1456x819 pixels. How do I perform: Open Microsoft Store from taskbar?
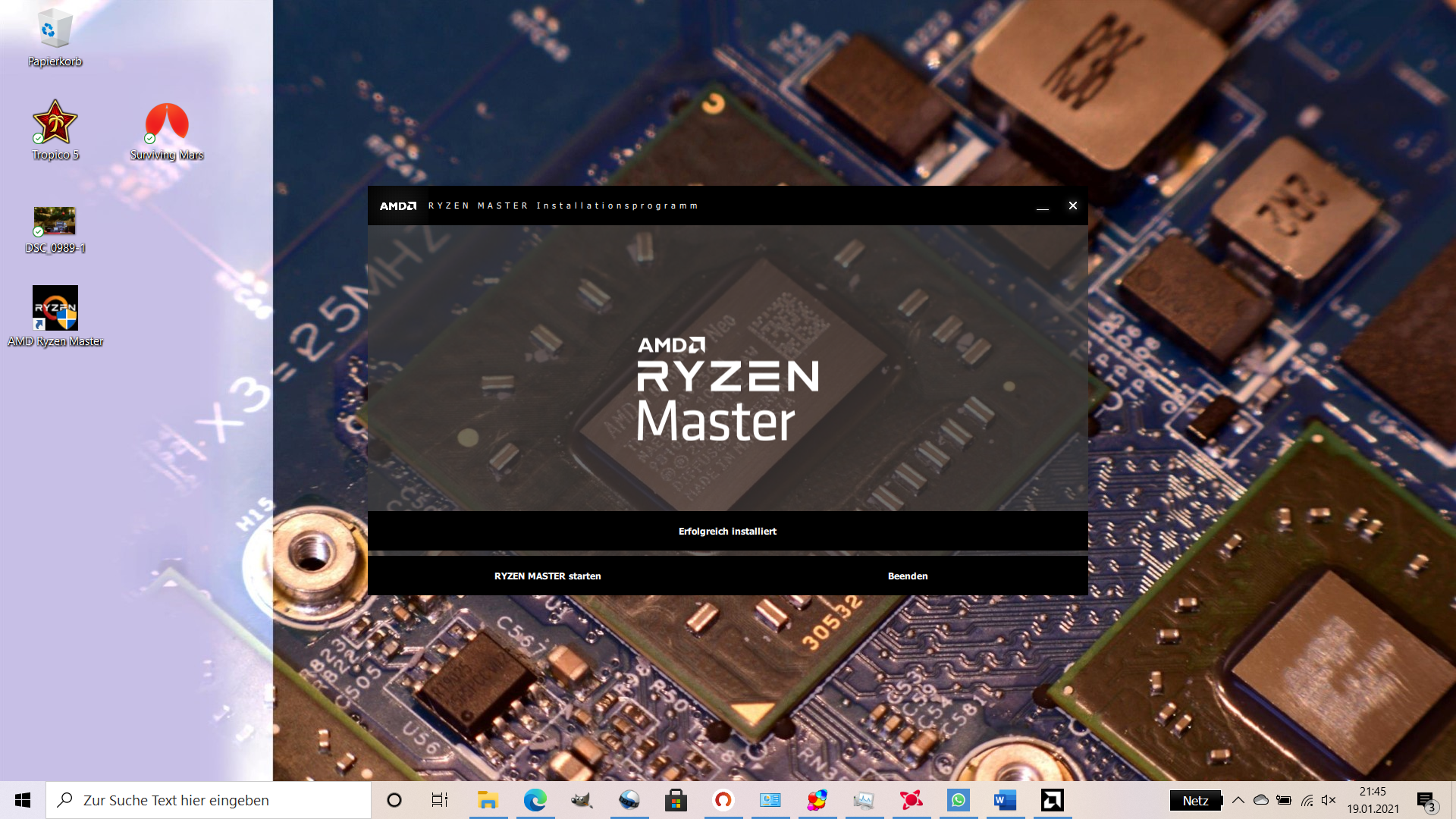676,800
